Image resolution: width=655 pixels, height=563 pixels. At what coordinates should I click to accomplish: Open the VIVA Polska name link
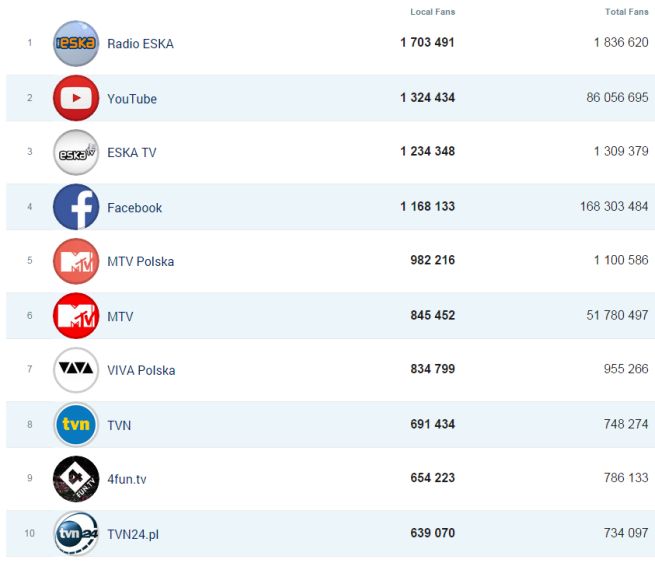[x=141, y=371]
